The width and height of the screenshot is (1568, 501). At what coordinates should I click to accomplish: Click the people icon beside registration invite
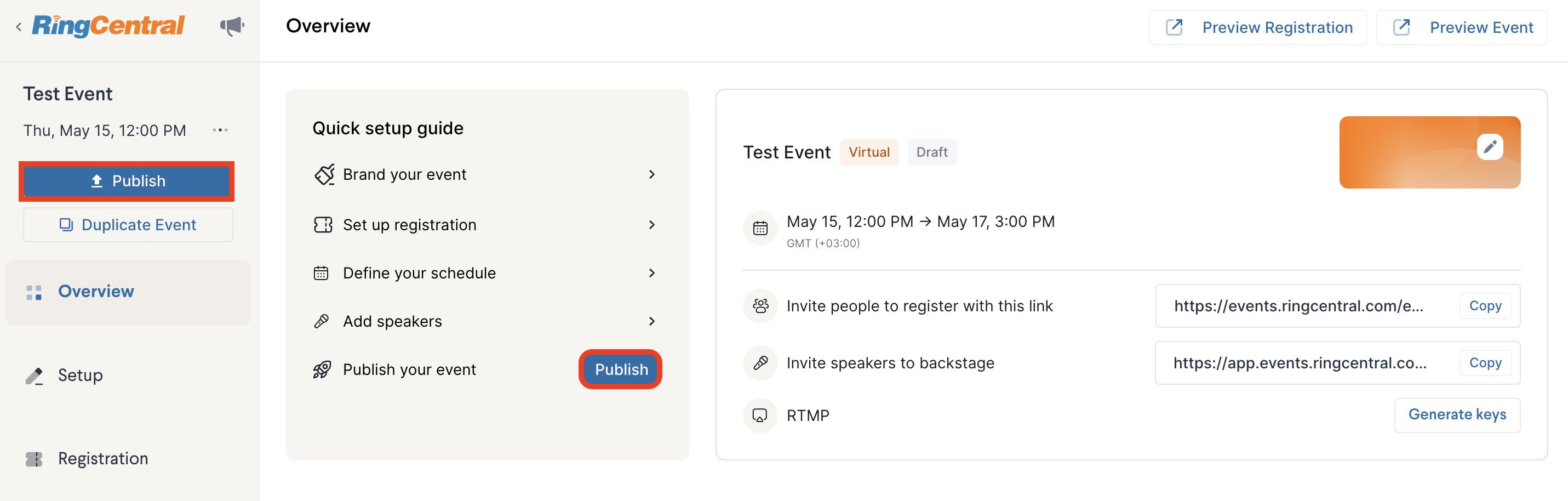point(760,306)
